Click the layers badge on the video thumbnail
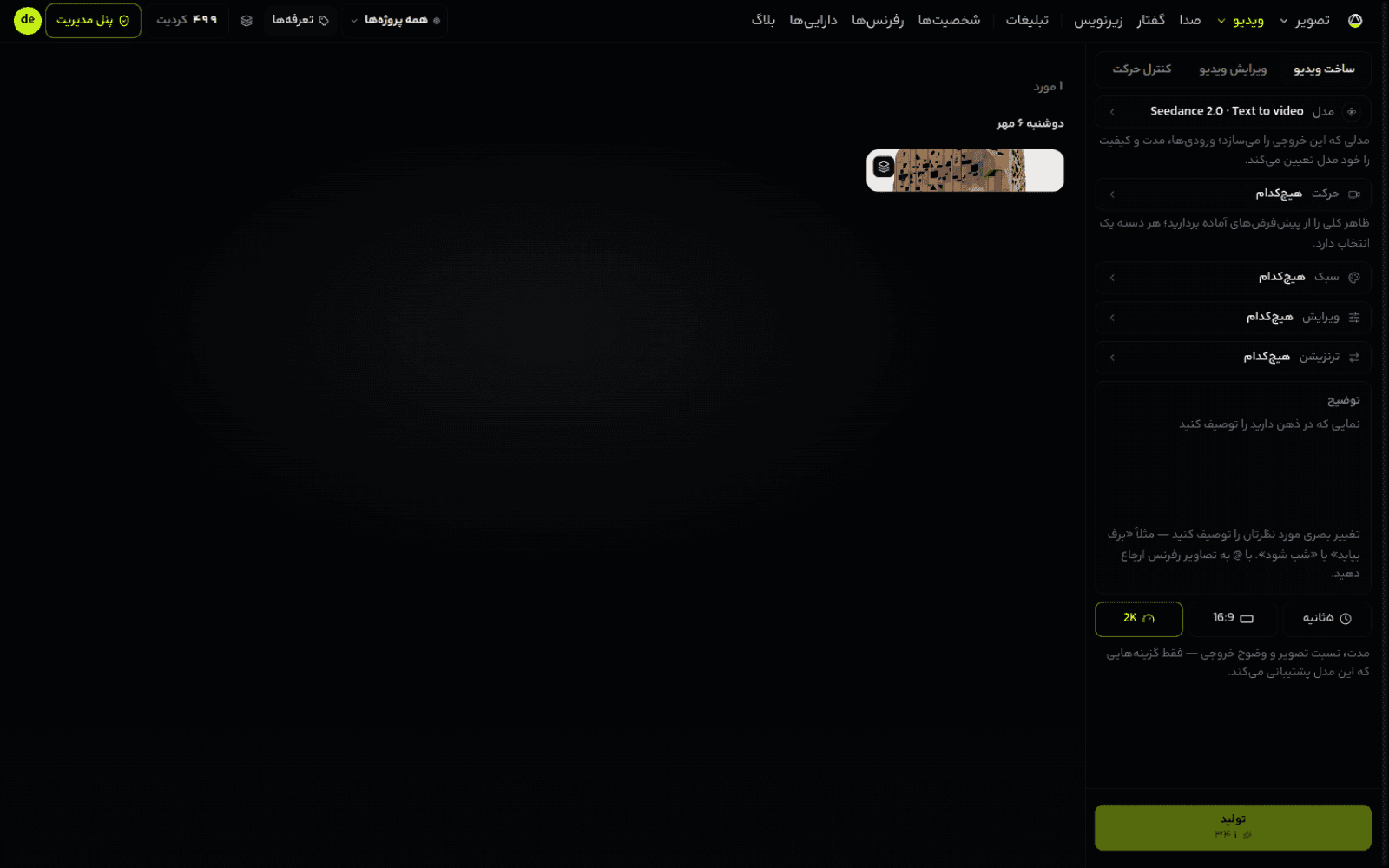Image resolution: width=1389 pixels, height=868 pixels. (x=884, y=167)
